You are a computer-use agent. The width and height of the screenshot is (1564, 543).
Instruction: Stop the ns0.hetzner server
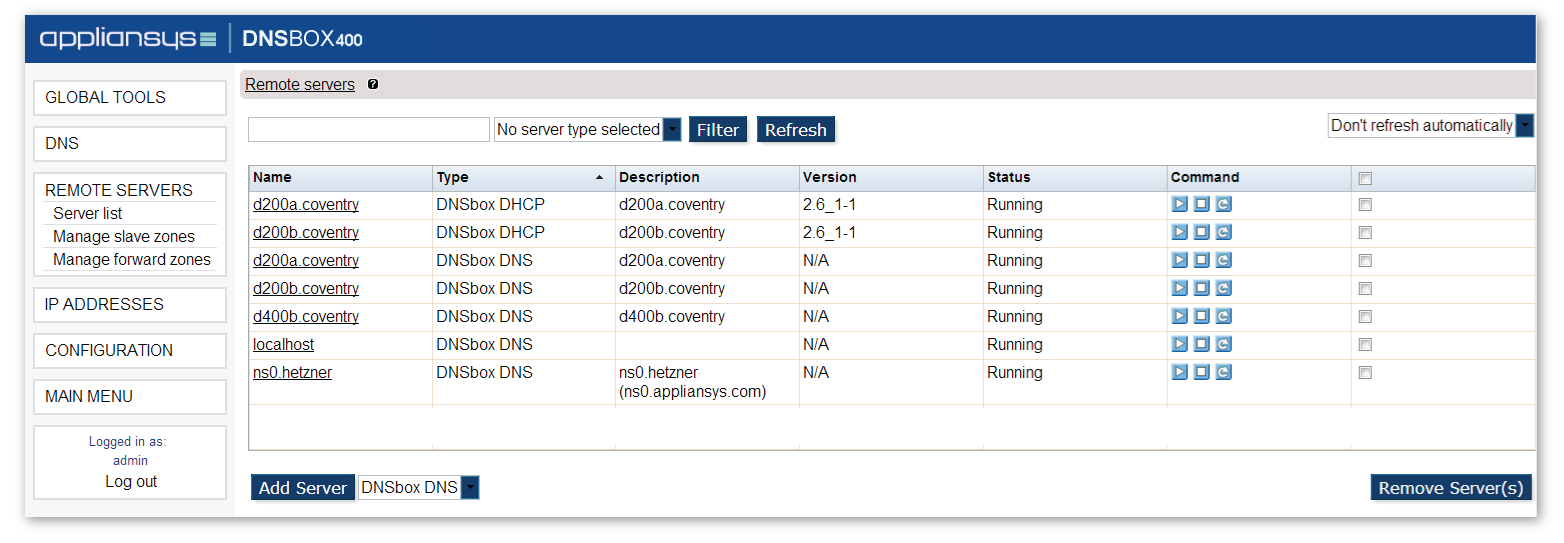pyautogui.click(x=1202, y=372)
